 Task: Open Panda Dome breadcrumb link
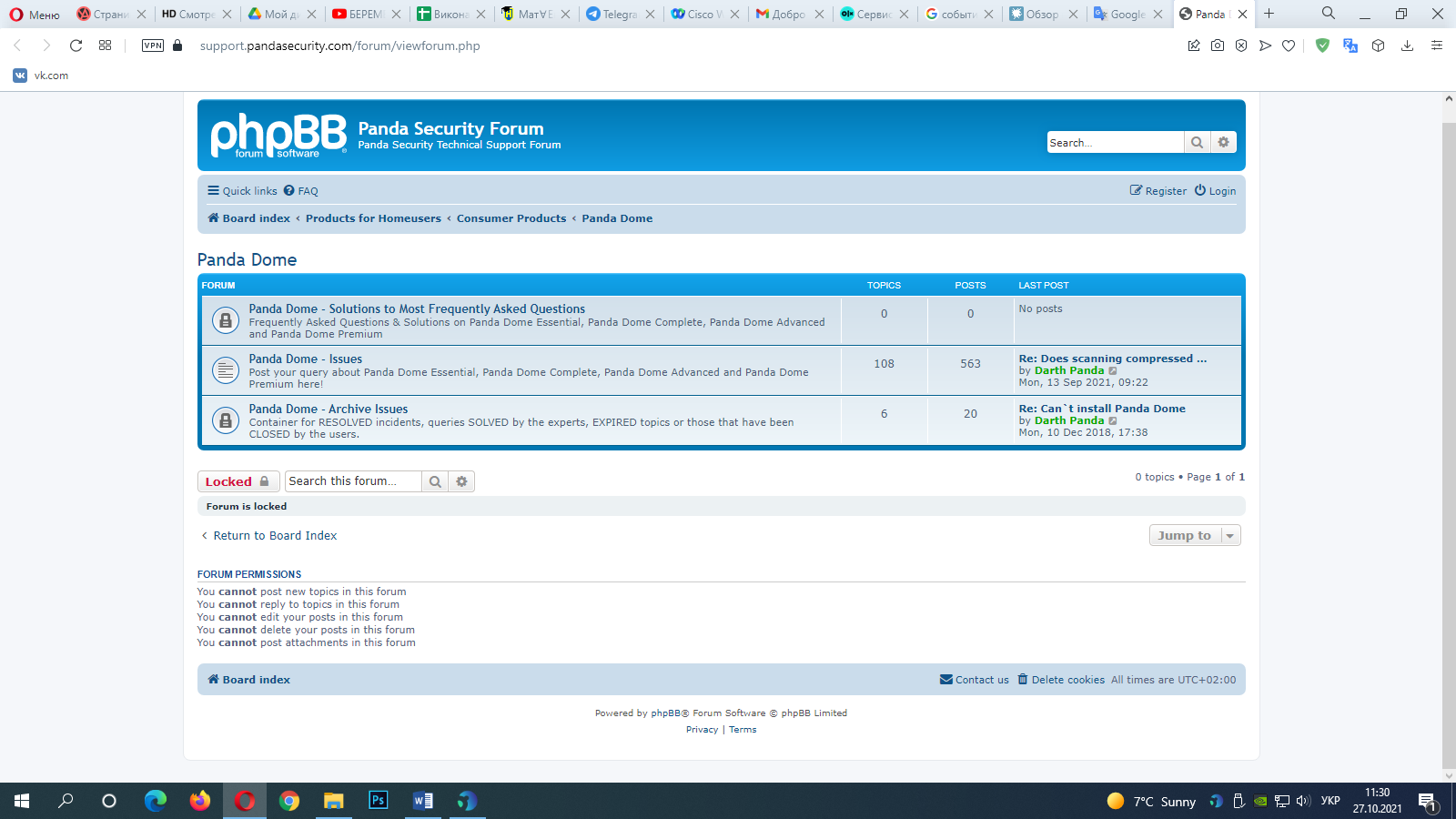point(617,218)
